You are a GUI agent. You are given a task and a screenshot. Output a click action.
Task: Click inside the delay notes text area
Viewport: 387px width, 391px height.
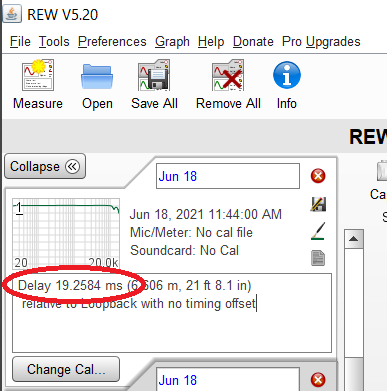tap(172, 313)
